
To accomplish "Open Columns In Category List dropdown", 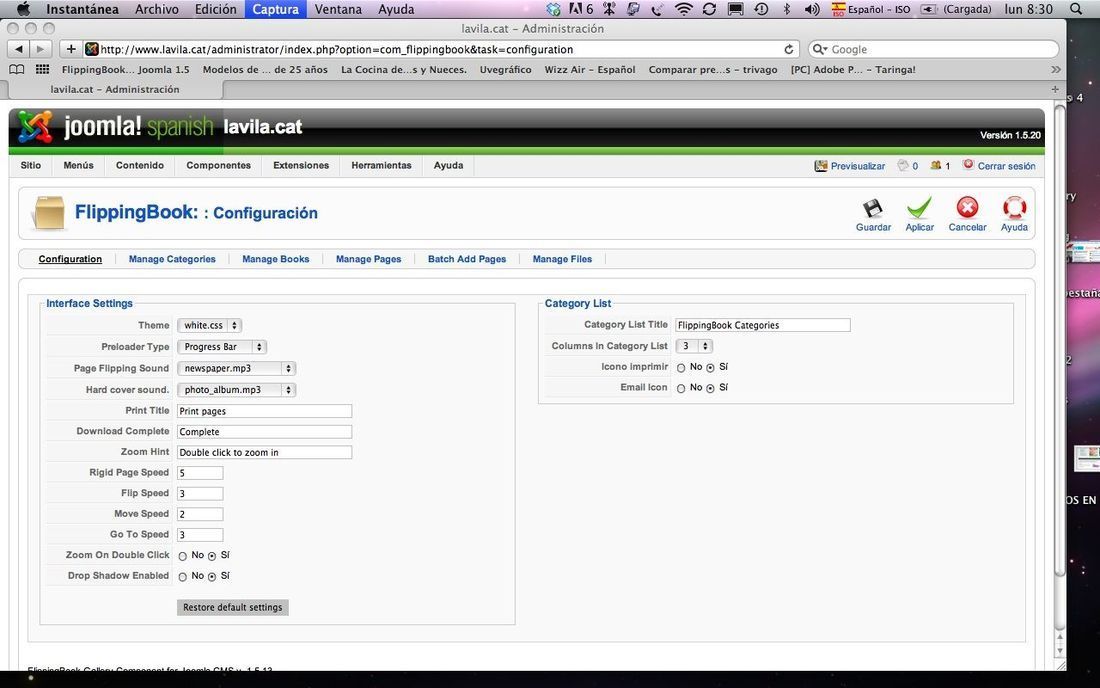I will pos(694,346).
